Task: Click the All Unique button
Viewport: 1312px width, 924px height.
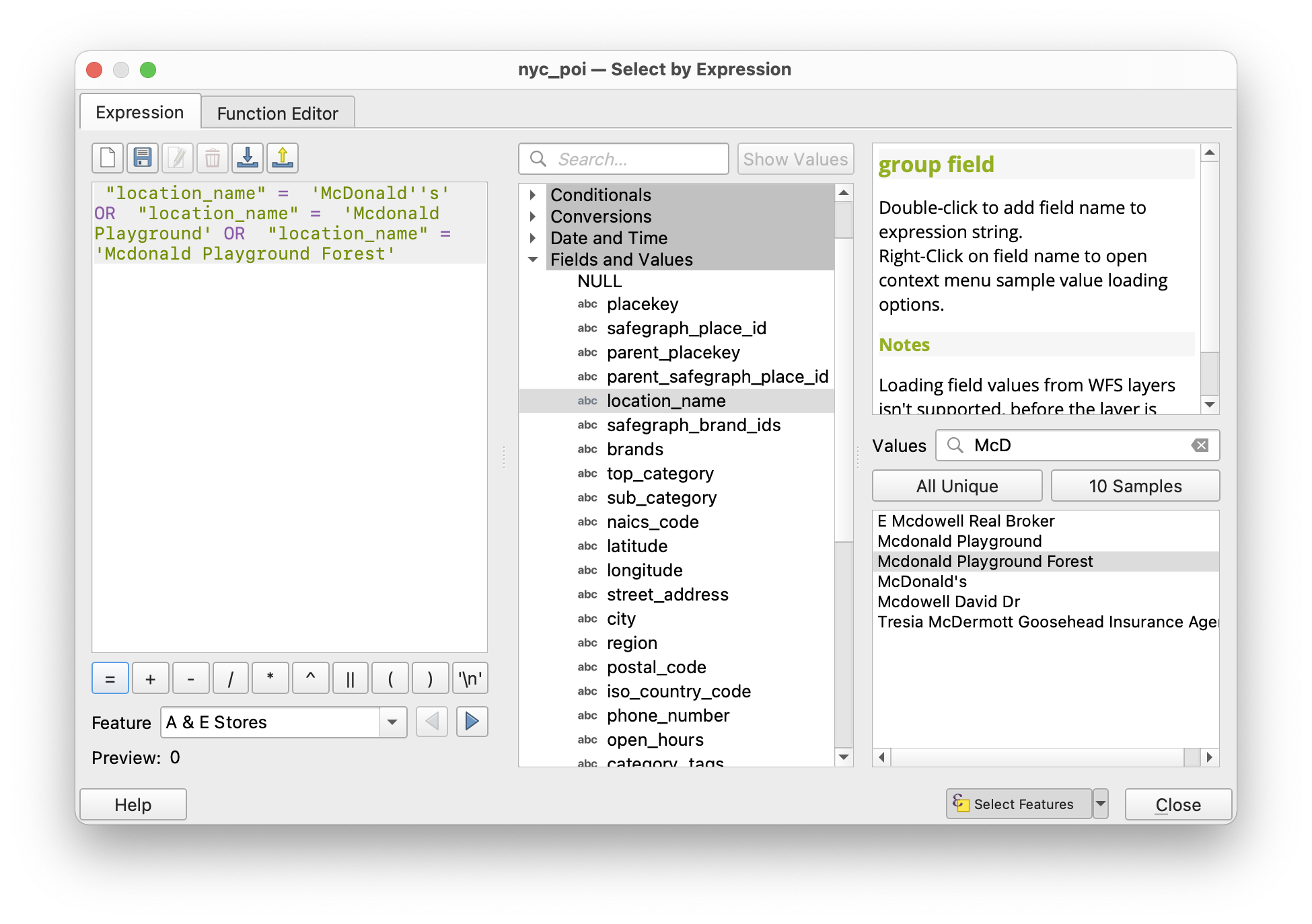Action: tap(957, 486)
